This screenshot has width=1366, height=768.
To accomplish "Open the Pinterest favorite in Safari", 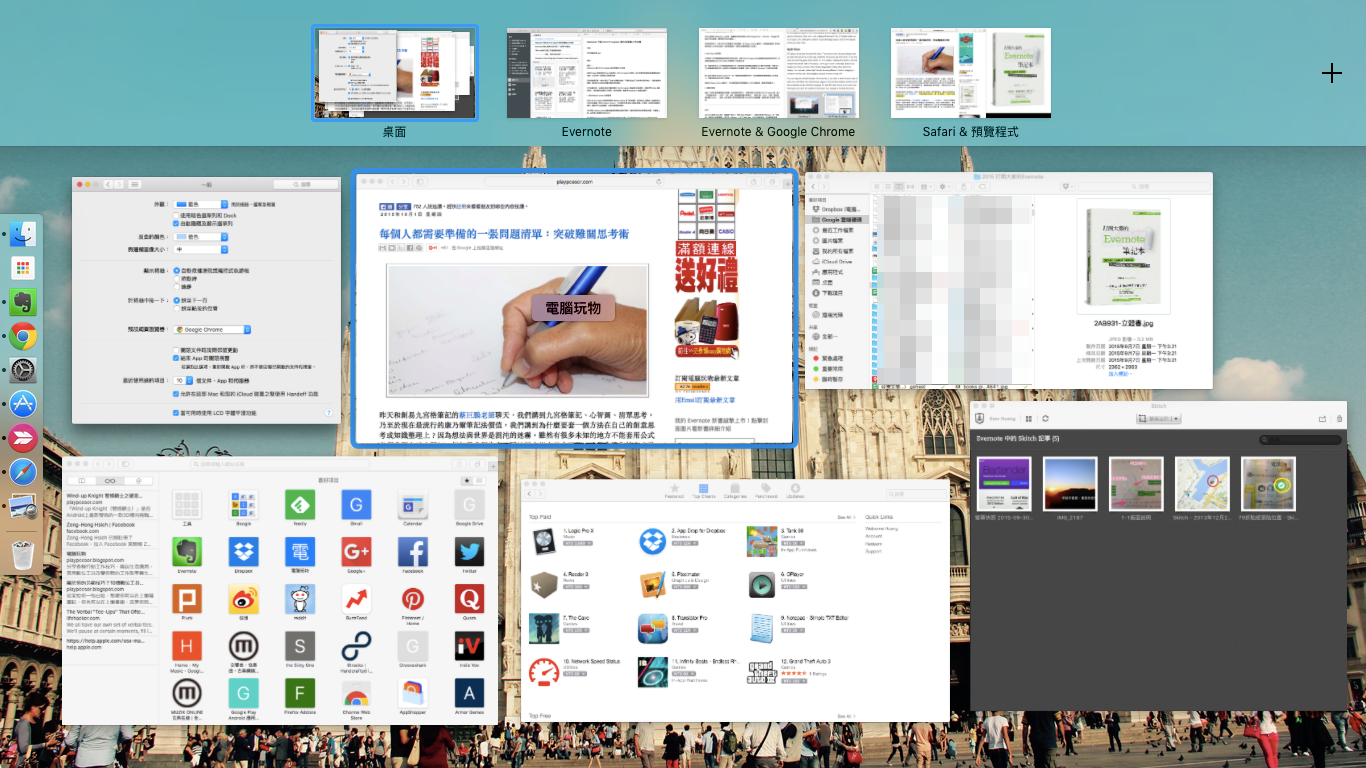I will [x=413, y=599].
